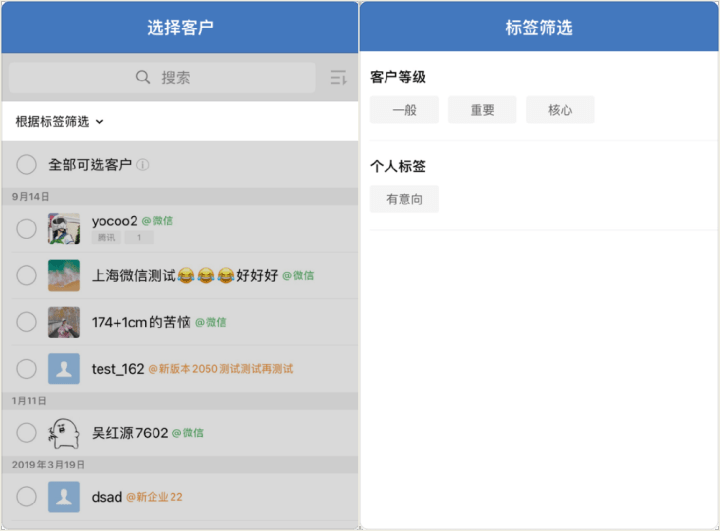The height and width of the screenshot is (531, 720).
Task: Click the avatar of 上海微信测试
Action: (x=64, y=275)
